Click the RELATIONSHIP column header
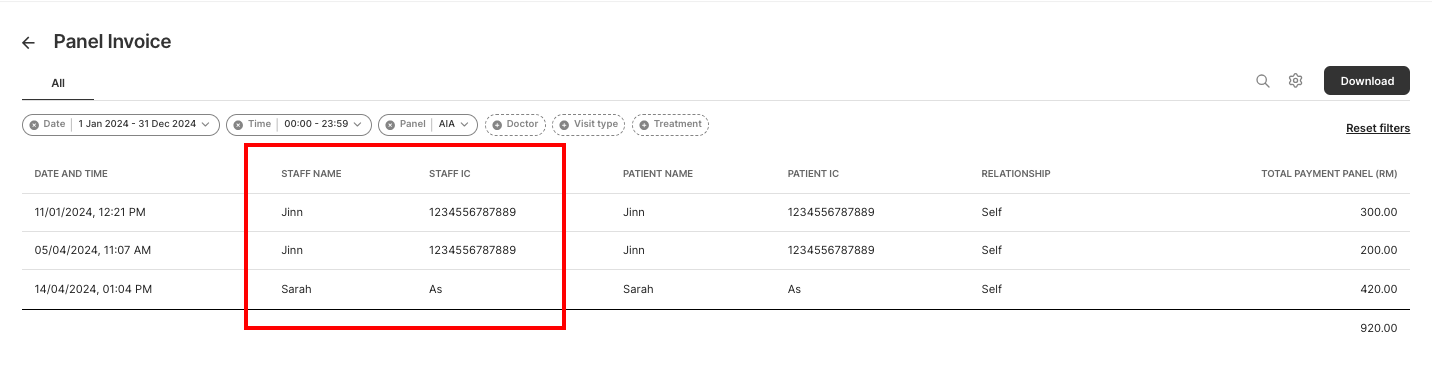This screenshot has height=391, width=1432. tap(1016, 174)
